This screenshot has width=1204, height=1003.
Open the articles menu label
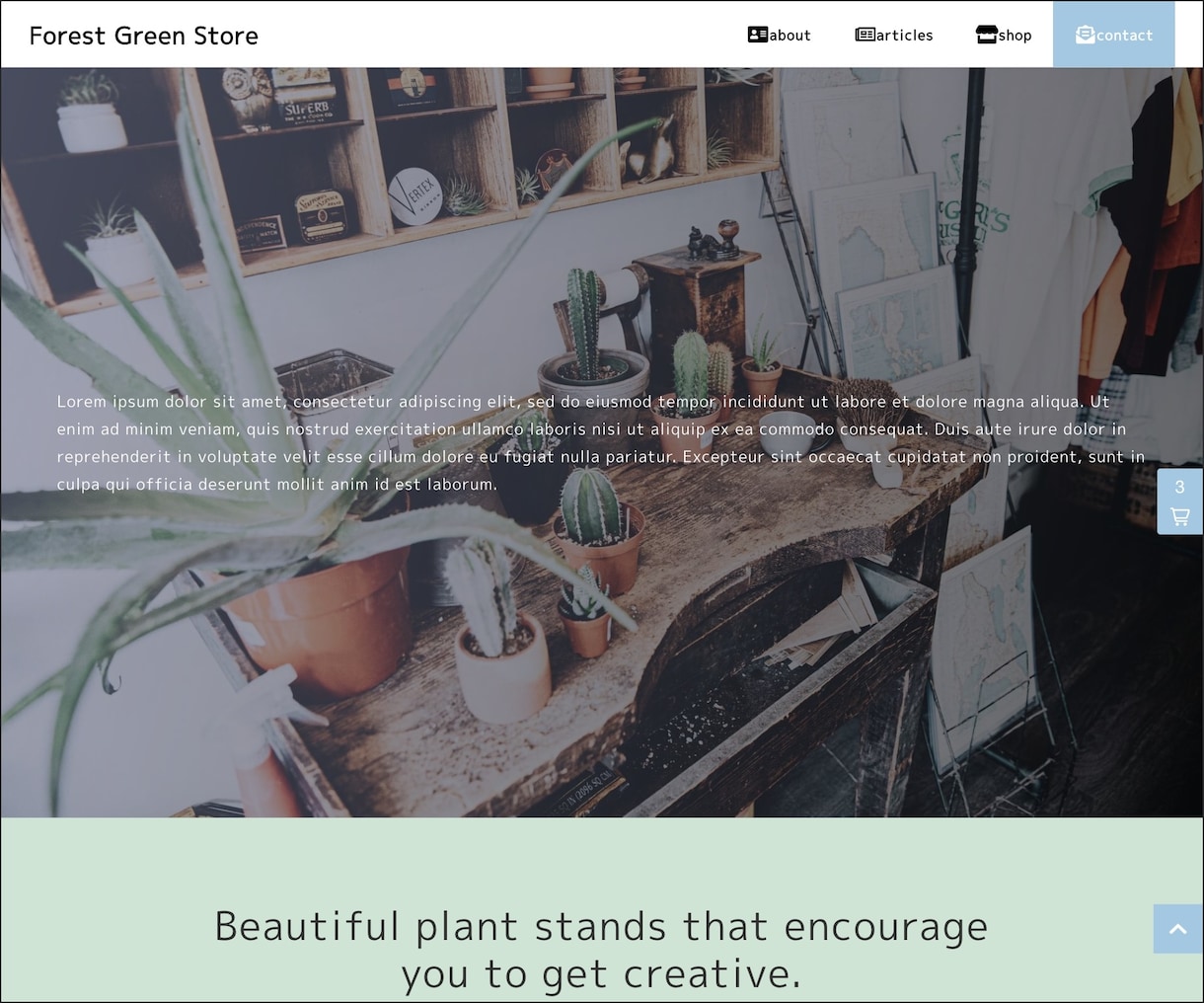point(905,36)
